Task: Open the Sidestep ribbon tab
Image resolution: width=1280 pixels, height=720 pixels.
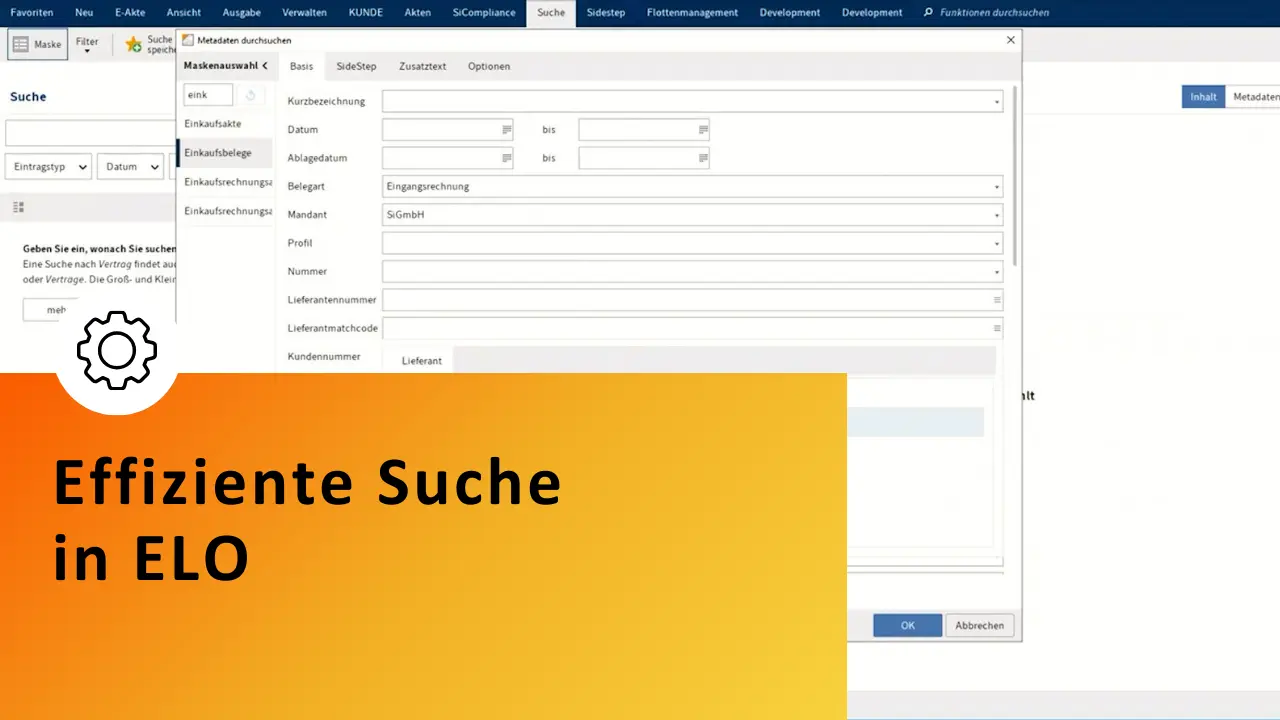Action: pyautogui.click(x=606, y=13)
